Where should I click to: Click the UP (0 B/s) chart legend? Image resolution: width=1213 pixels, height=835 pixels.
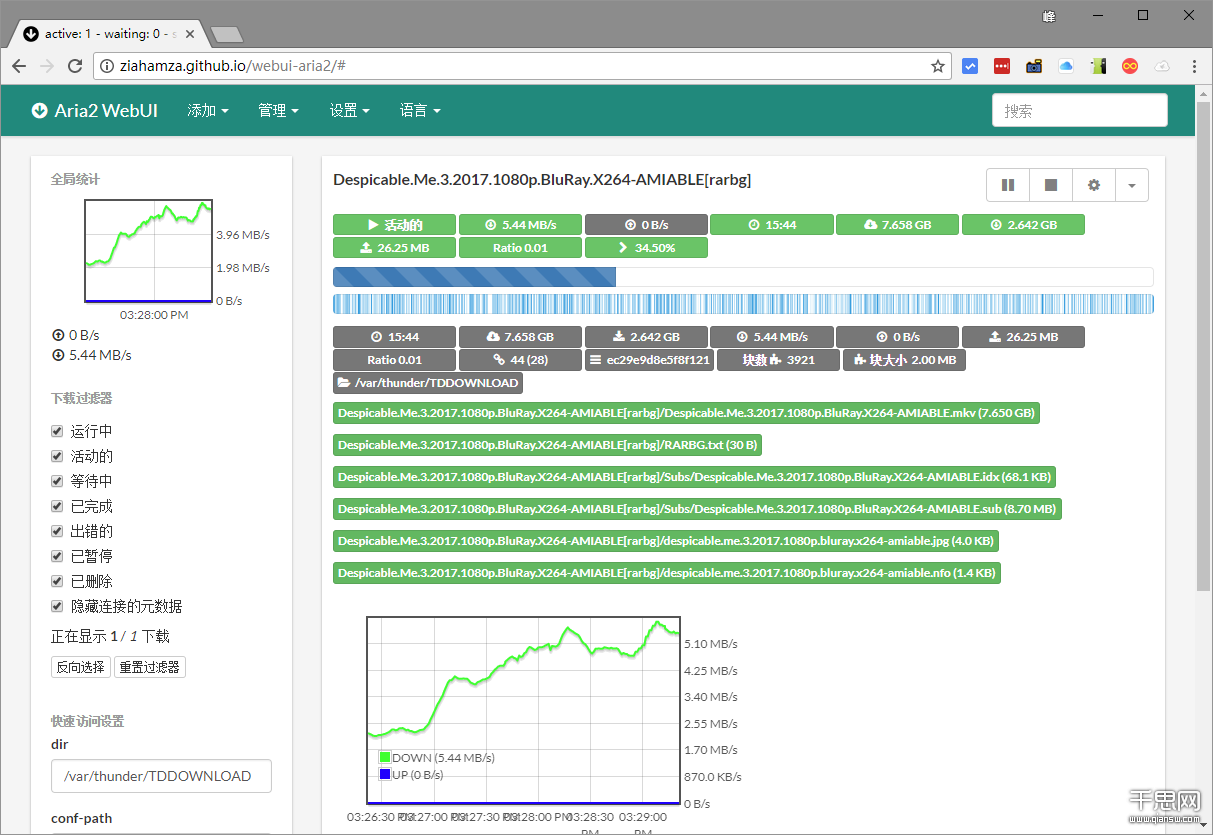tap(411, 775)
